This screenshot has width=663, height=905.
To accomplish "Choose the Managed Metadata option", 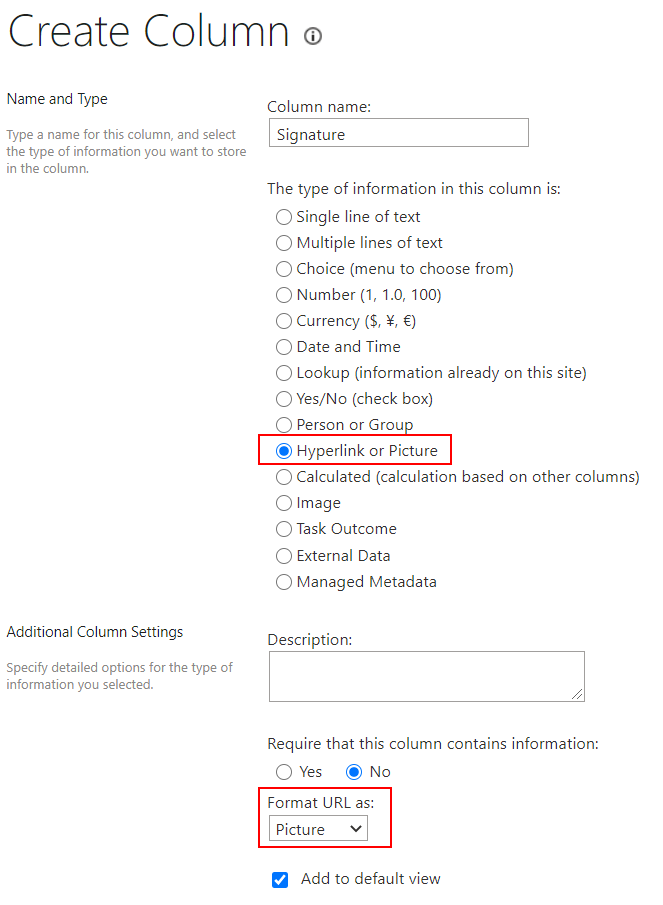I will pyautogui.click(x=284, y=582).
